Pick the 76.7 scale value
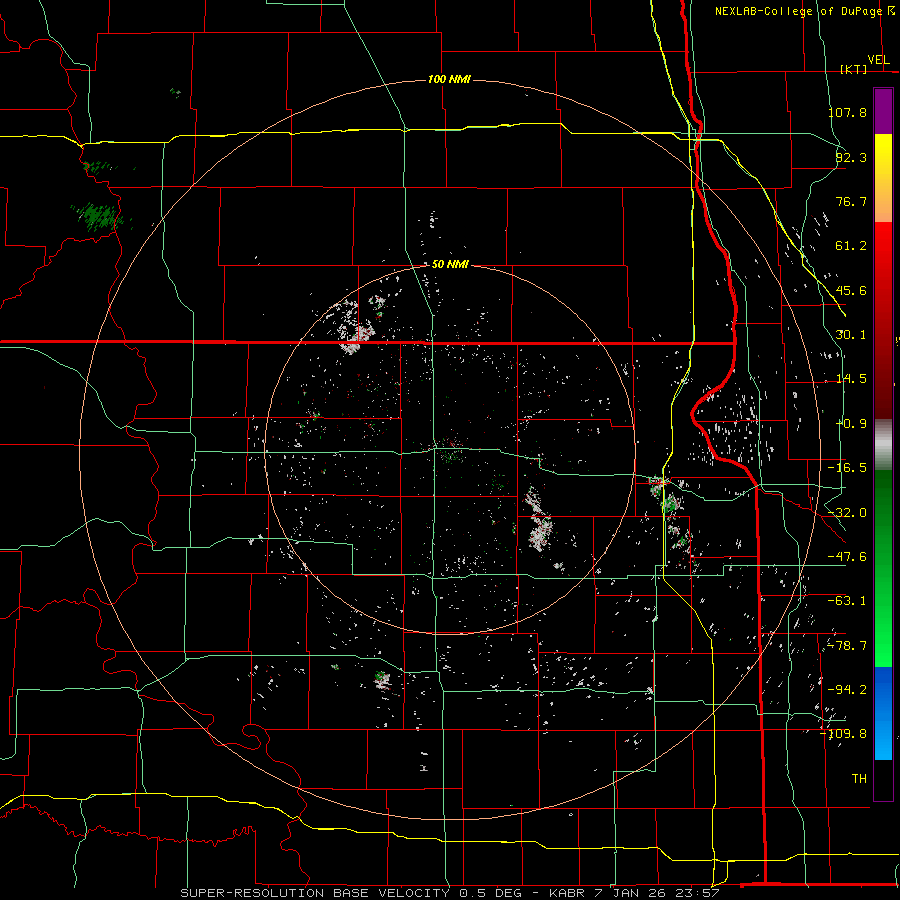This screenshot has height=900, width=900. (851, 201)
